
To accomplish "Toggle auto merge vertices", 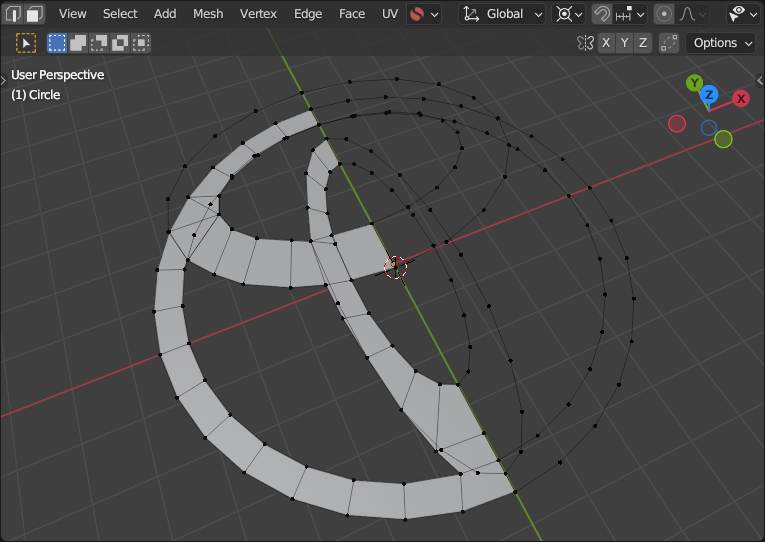I will click(669, 43).
